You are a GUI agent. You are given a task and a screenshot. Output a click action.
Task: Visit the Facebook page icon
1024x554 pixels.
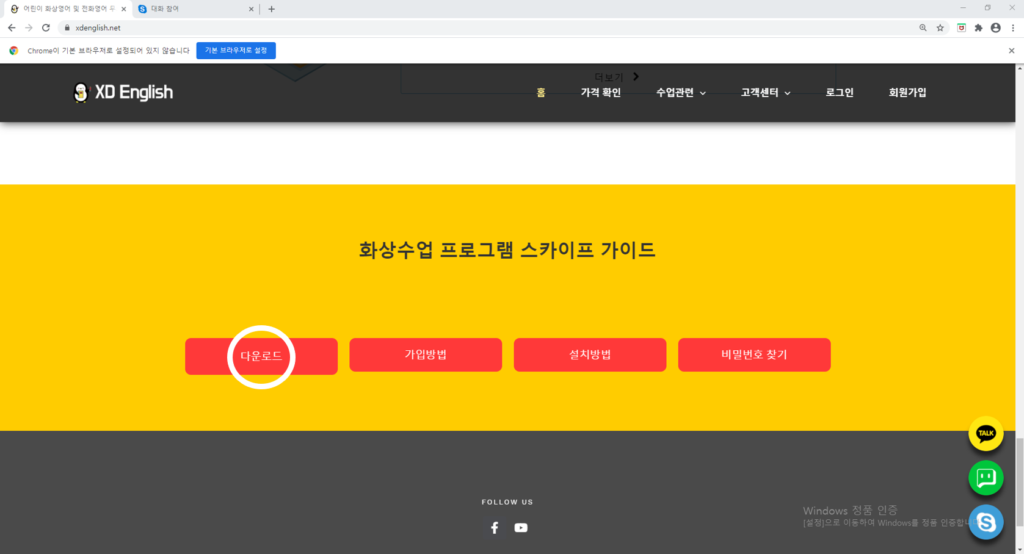coord(494,528)
